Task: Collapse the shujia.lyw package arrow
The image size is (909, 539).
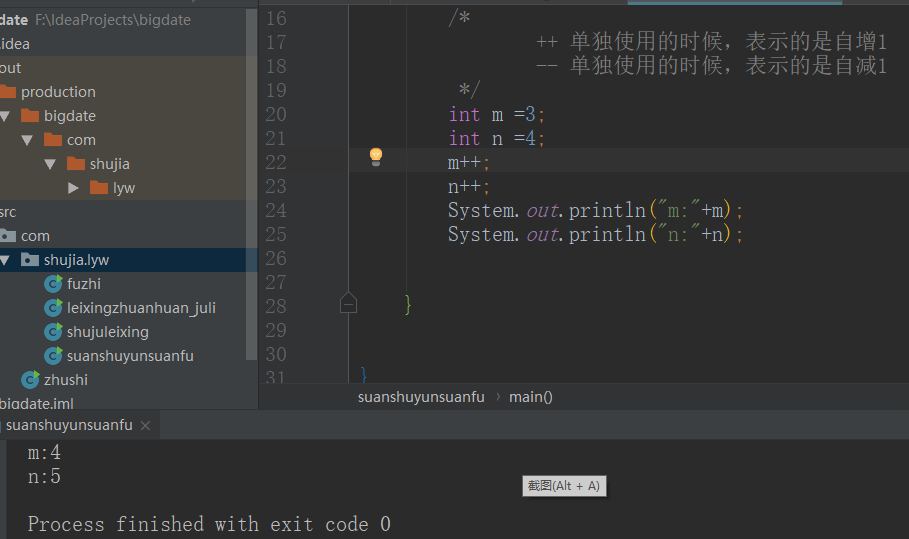Action: pos(5,260)
